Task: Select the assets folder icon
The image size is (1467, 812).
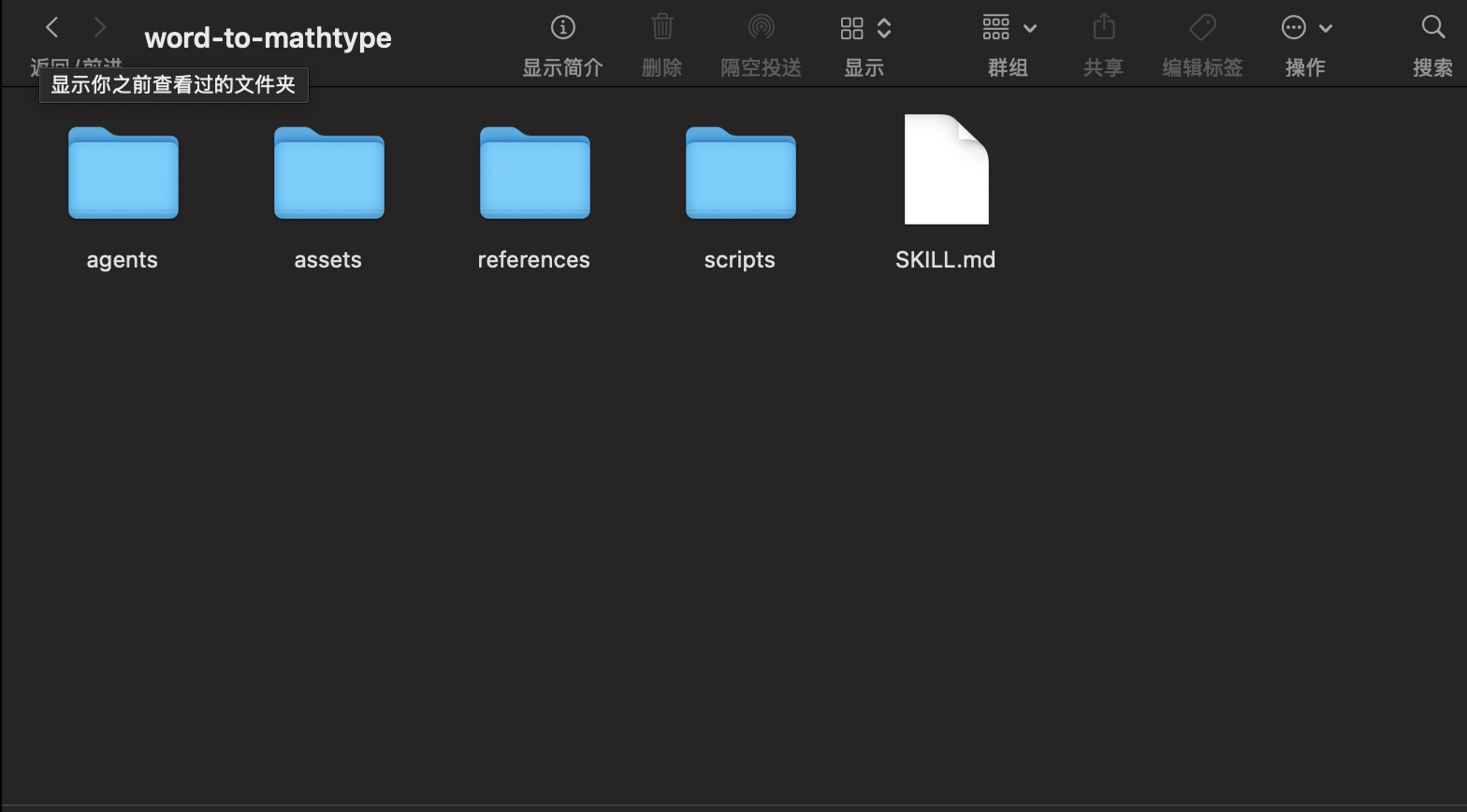Action: [x=329, y=173]
